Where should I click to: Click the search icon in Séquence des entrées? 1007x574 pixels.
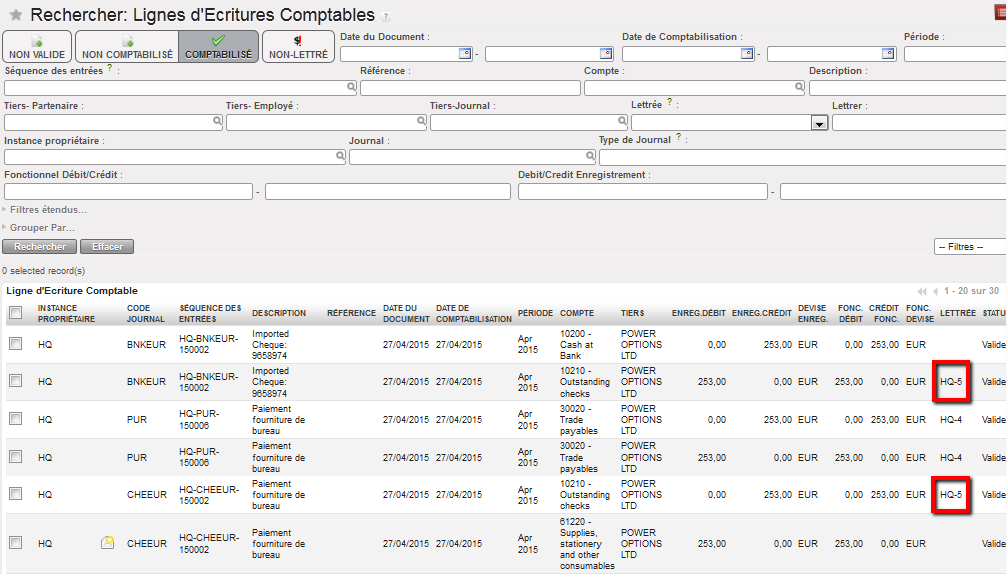click(x=351, y=88)
